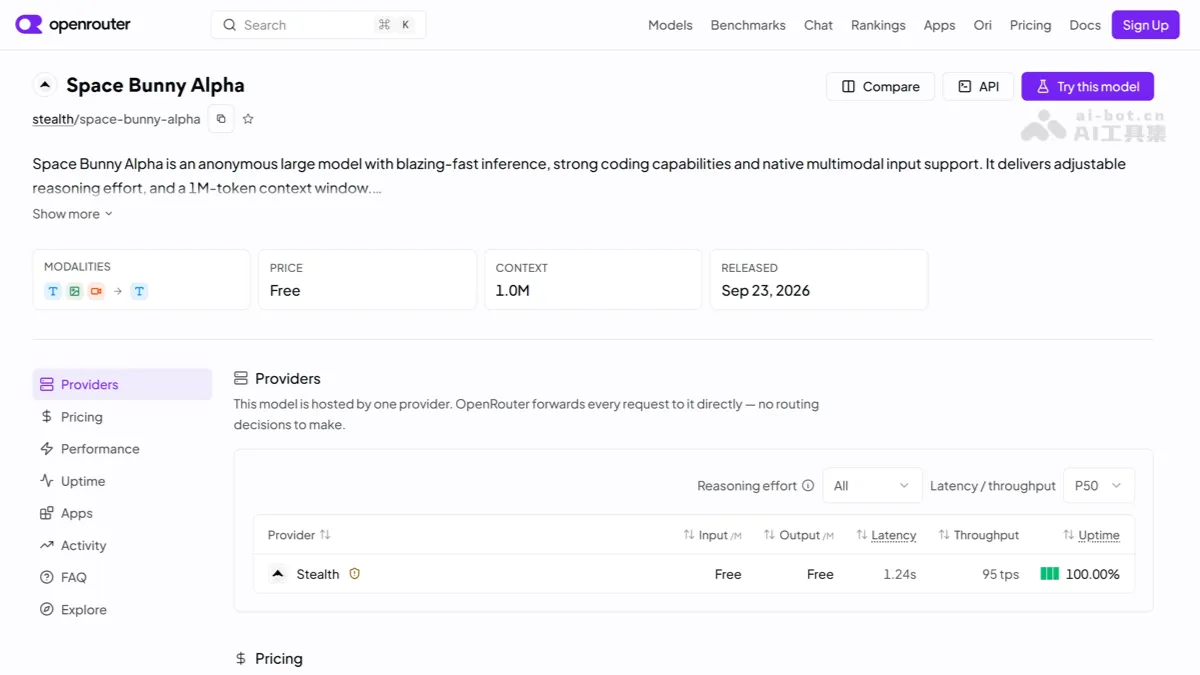Viewport: 1200px width, 675px height.
Task: Open the Latency/throughput P50 dropdown
Action: [x=1098, y=486]
